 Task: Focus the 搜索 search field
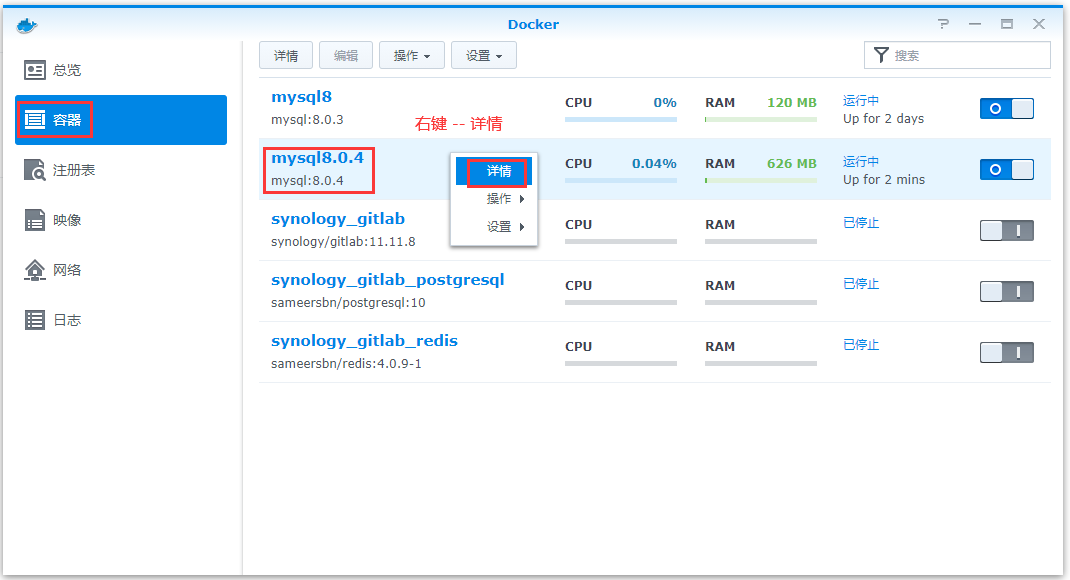[966, 56]
